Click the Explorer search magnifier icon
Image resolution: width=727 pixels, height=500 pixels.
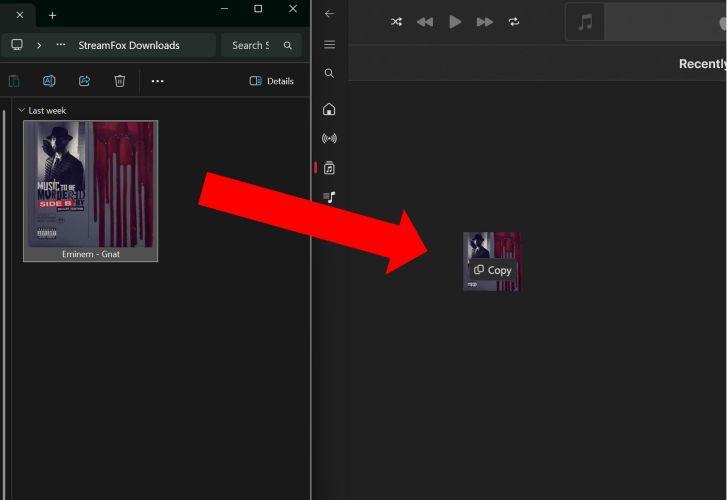pyautogui.click(x=288, y=45)
